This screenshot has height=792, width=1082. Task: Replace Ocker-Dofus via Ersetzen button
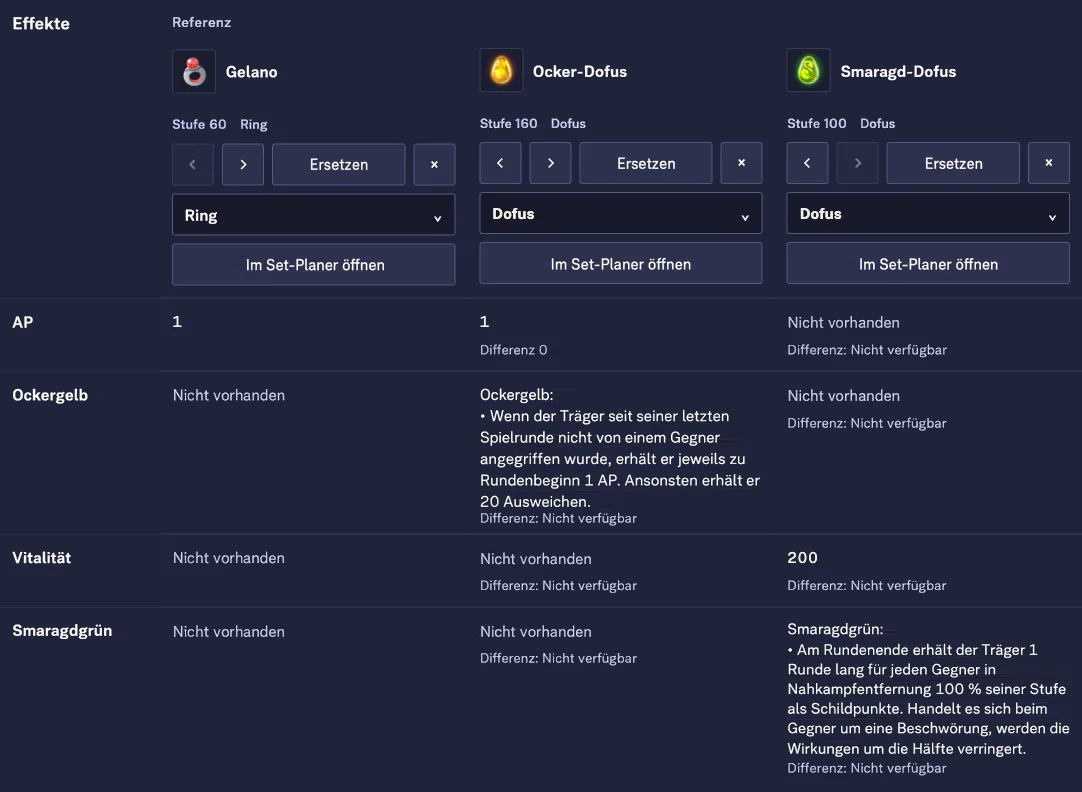pyautogui.click(x=646, y=163)
